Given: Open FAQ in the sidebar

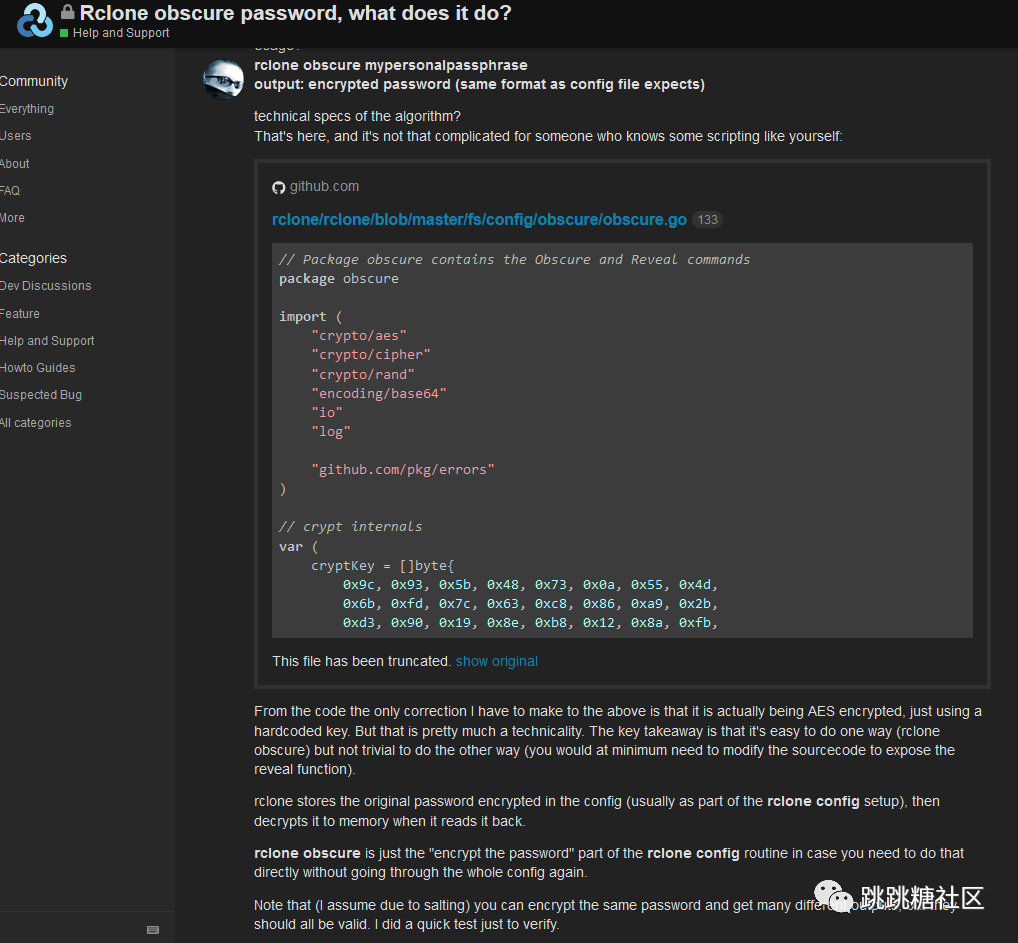Looking at the screenshot, I should [10, 190].
